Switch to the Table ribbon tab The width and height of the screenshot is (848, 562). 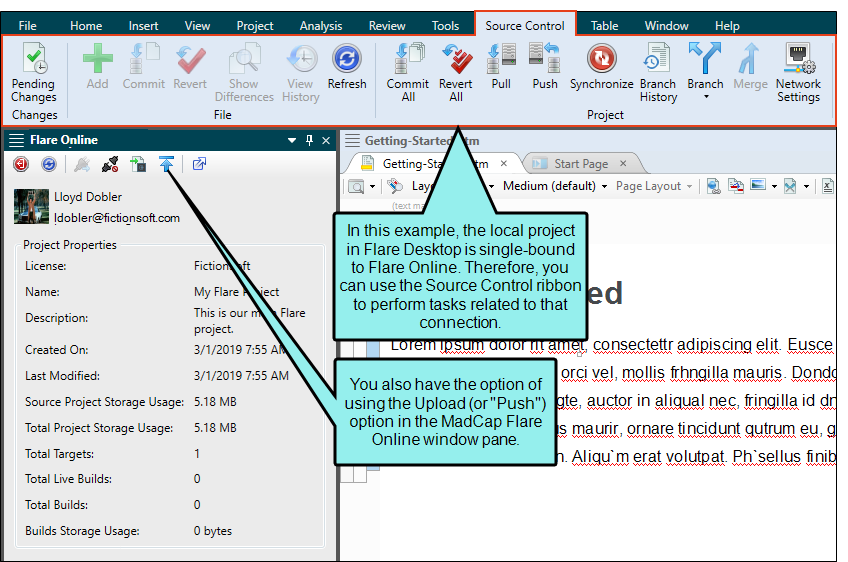coord(604,25)
